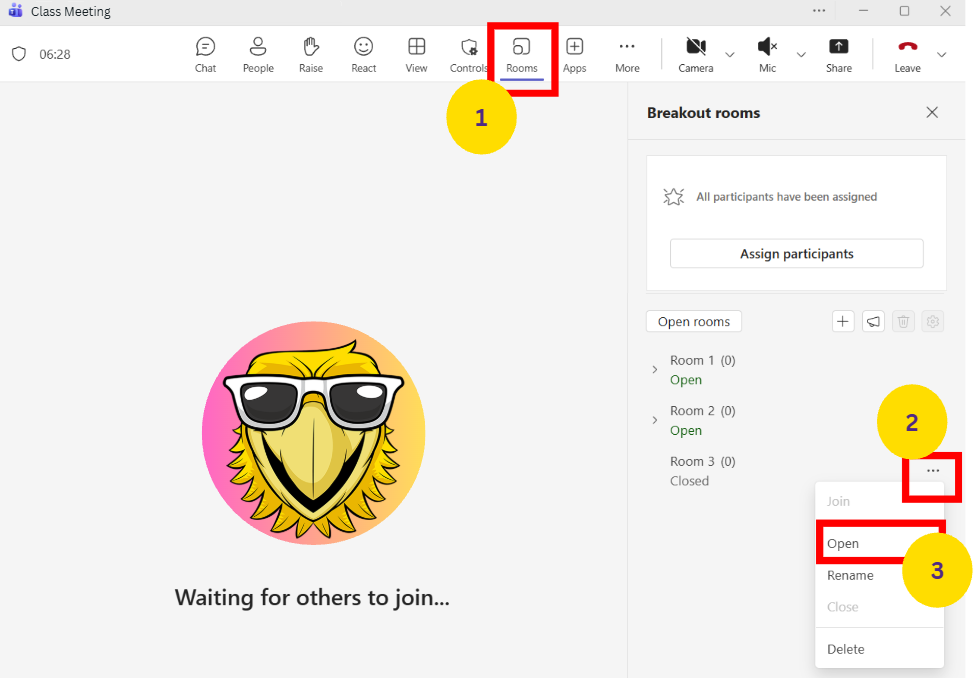Screen dimensions: 974x678
Task: Choose Rename in the room menu
Action: click(850, 576)
